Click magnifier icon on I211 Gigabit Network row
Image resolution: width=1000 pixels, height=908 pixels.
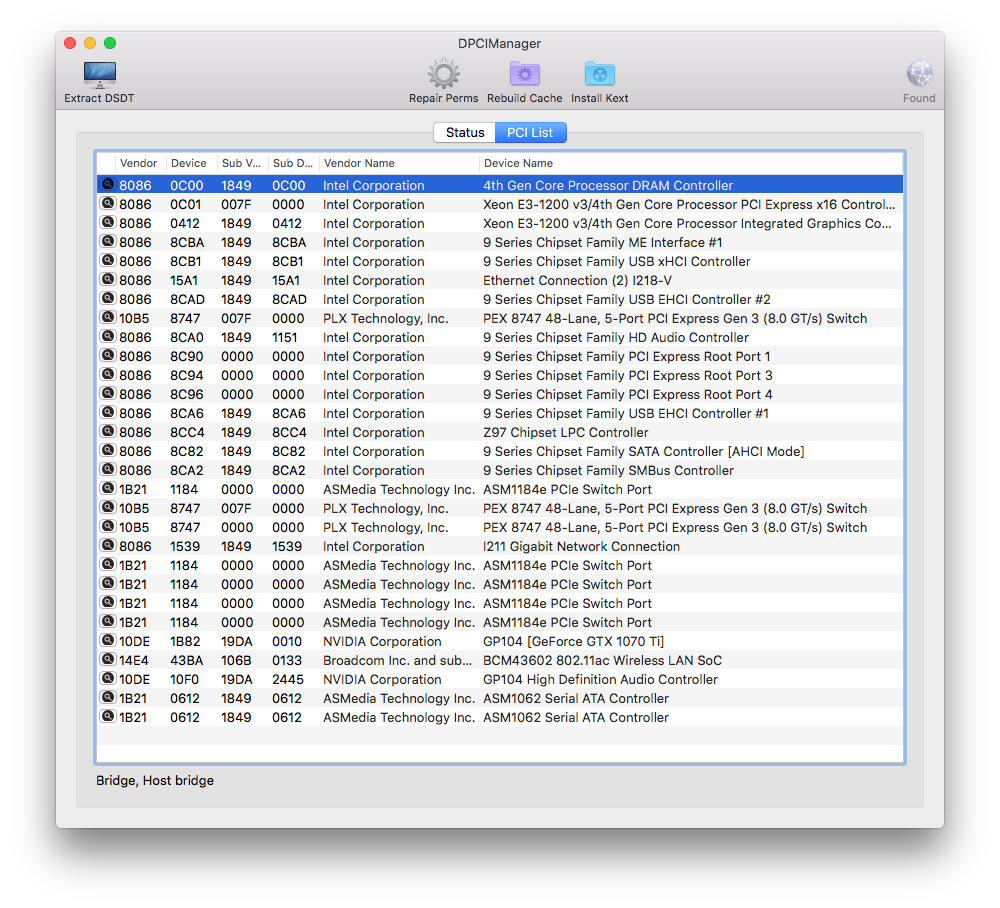pyautogui.click(x=108, y=545)
